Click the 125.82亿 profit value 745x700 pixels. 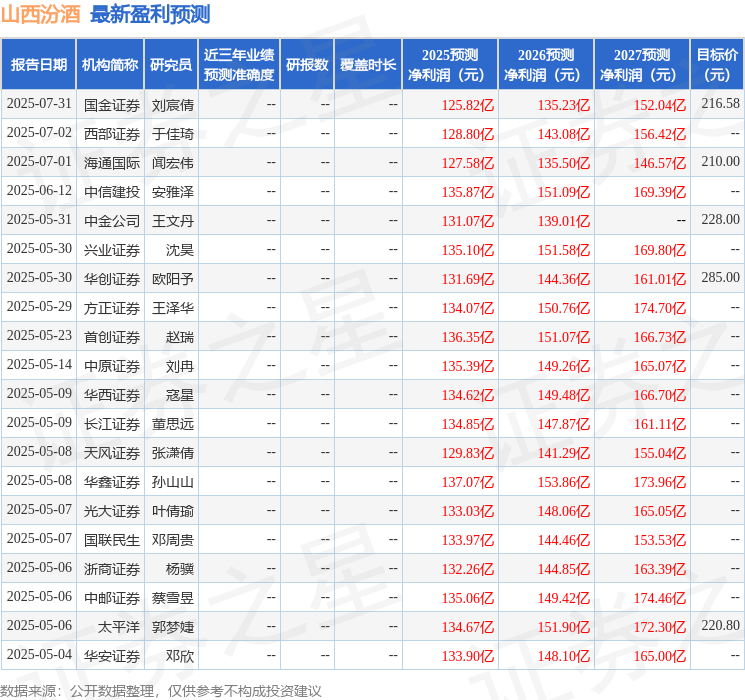468,105
